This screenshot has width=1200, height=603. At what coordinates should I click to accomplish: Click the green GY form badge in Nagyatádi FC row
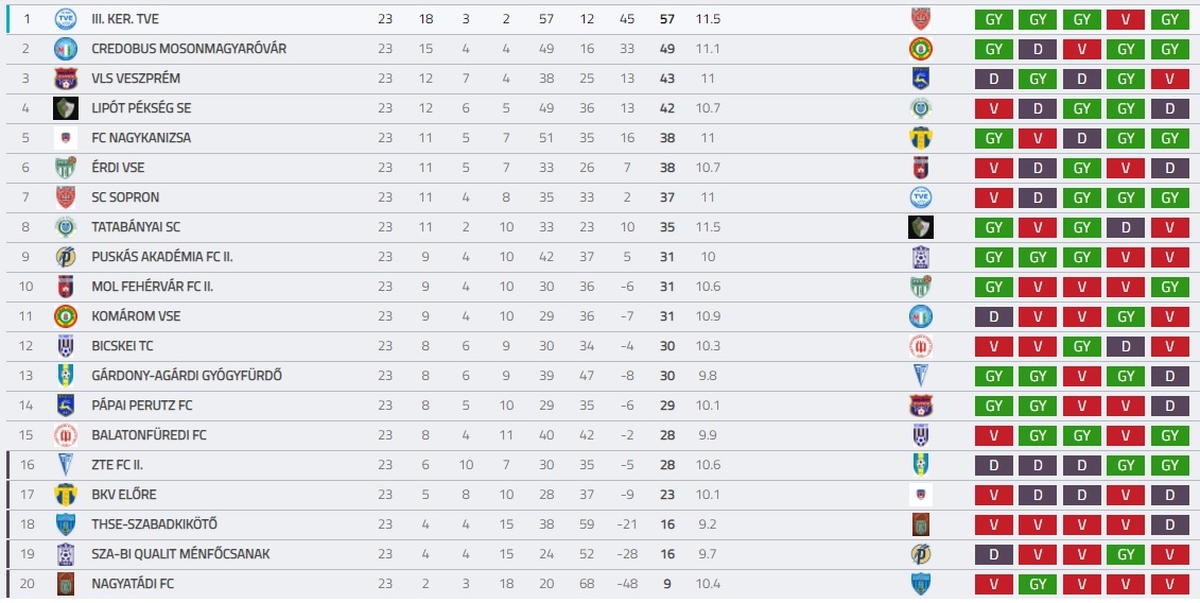coord(1037,584)
